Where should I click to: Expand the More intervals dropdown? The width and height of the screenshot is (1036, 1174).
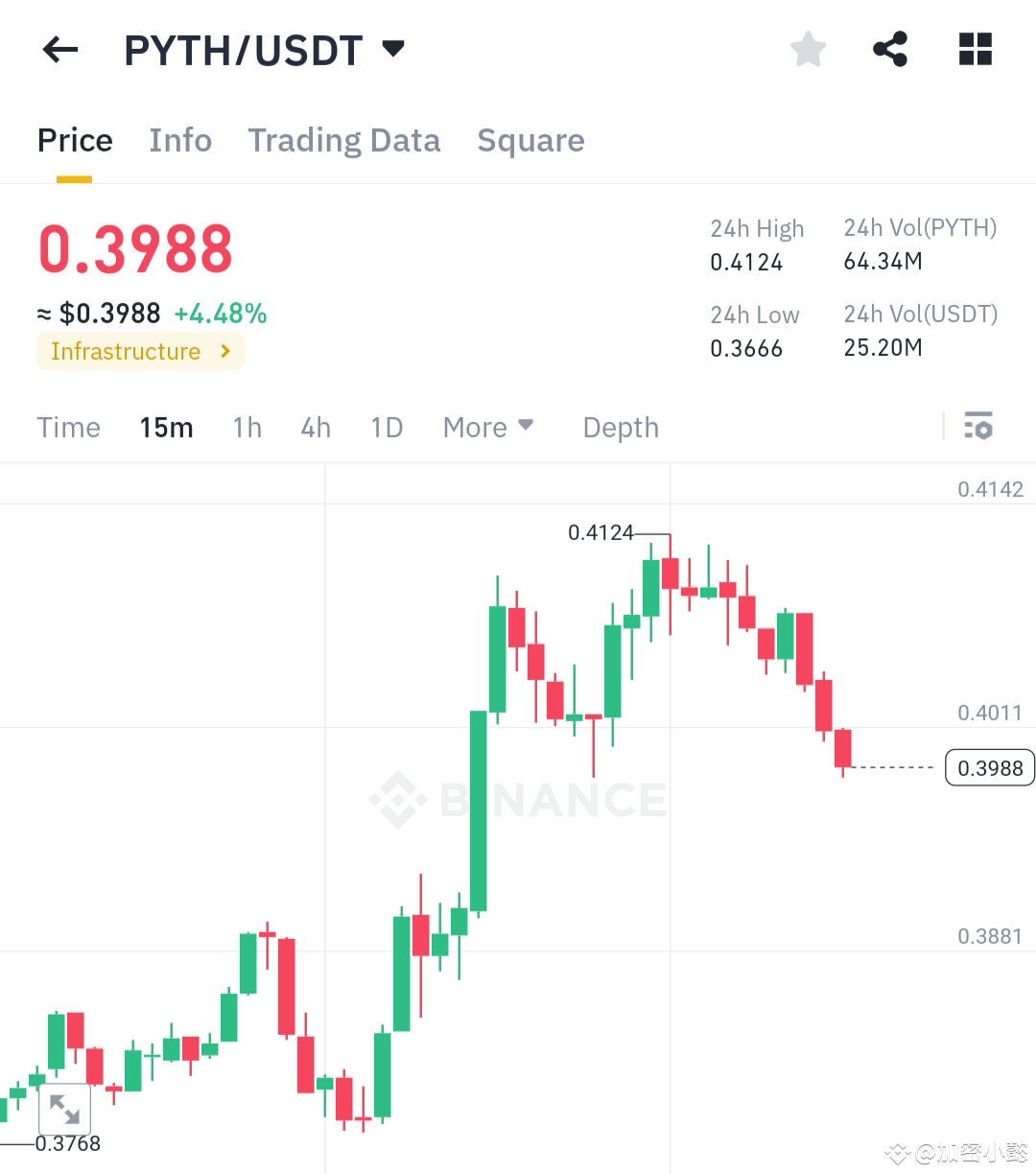point(488,427)
